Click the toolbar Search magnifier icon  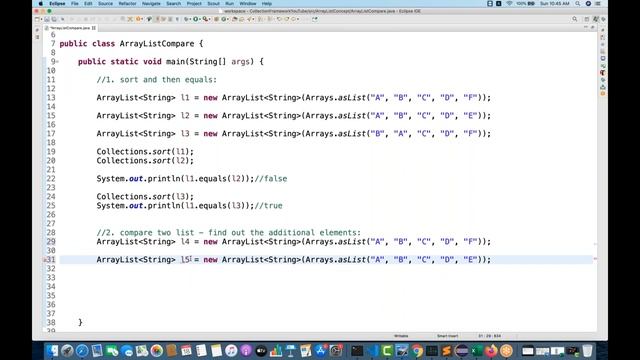(x=575, y=19)
